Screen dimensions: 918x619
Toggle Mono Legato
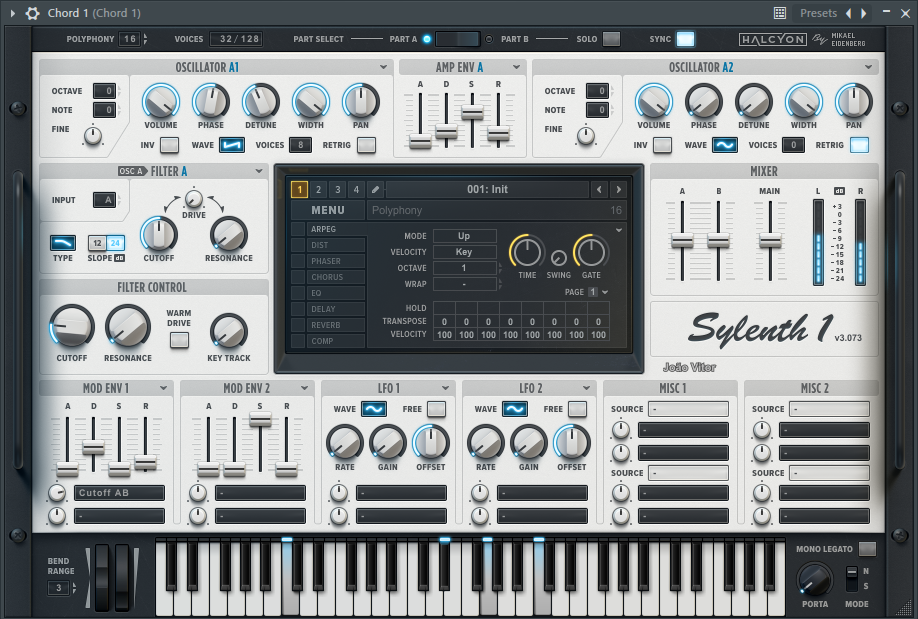(867, 549)
